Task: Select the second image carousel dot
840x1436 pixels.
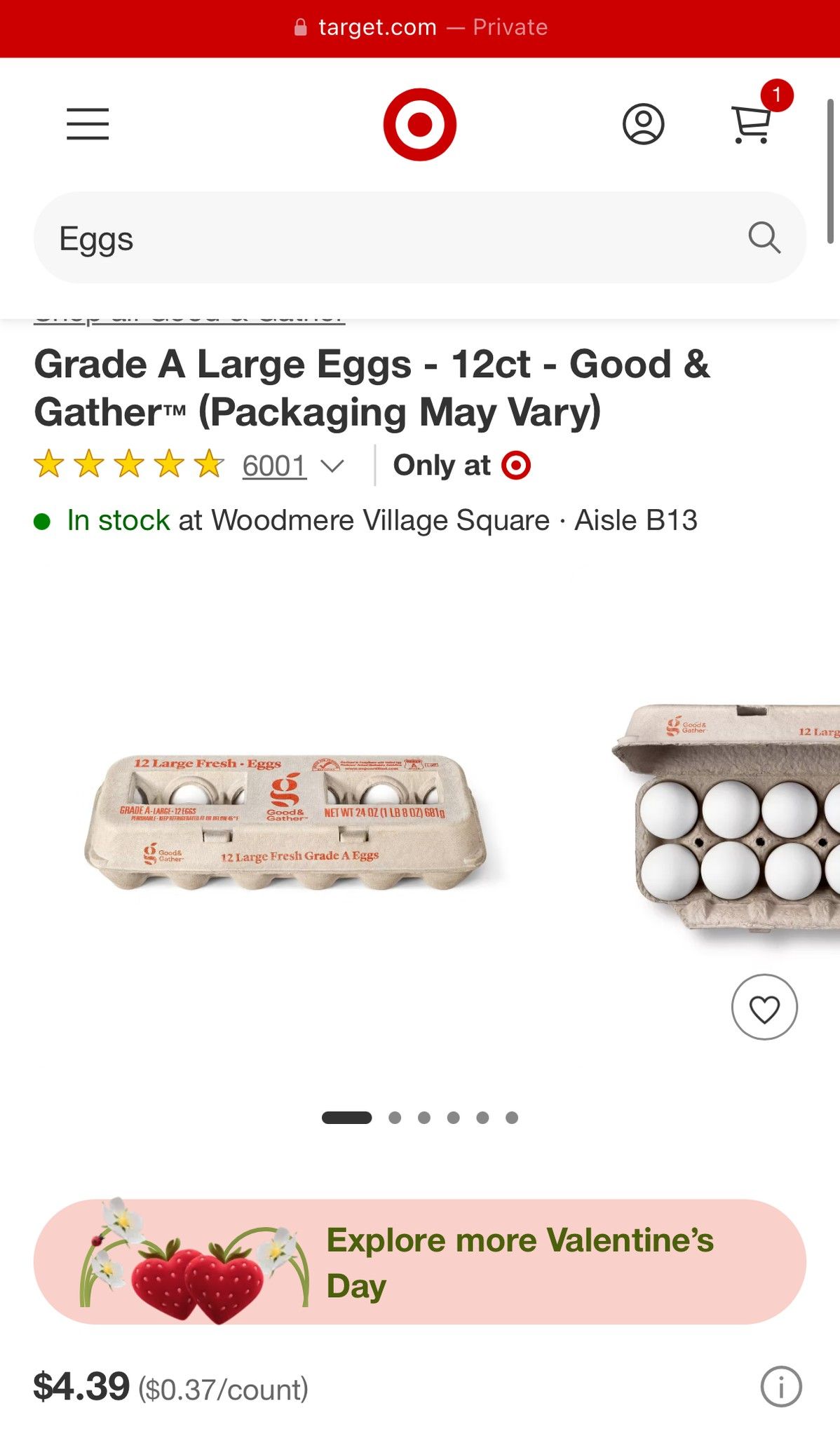Action: [395, 1118]
